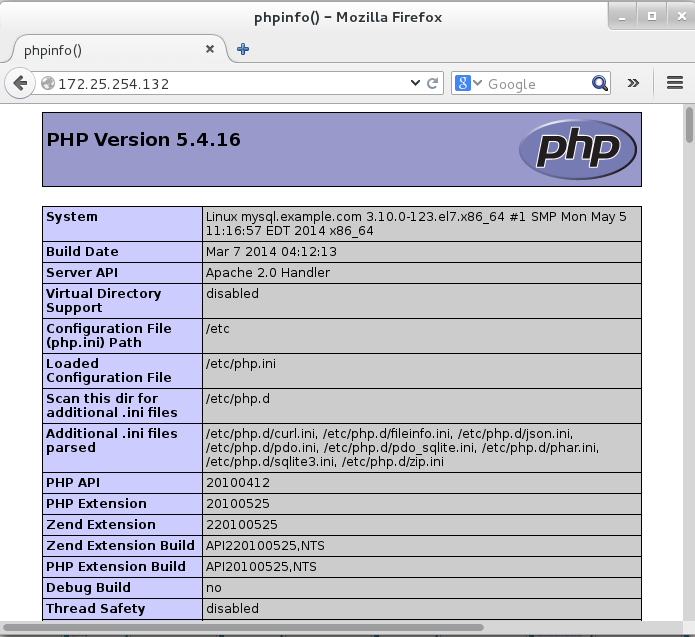Viewport: 695px width, 637px height.
Task: Click the vertical scrollbar thumb
Action: [x=689, y=125]
